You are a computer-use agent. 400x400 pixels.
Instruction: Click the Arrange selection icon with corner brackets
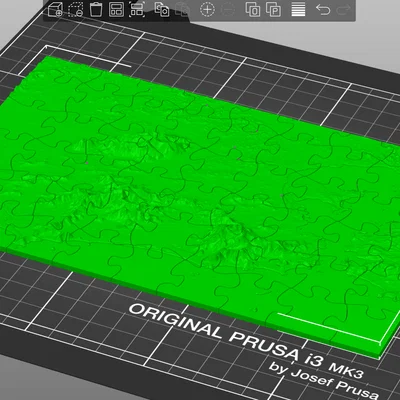[137, 10]
